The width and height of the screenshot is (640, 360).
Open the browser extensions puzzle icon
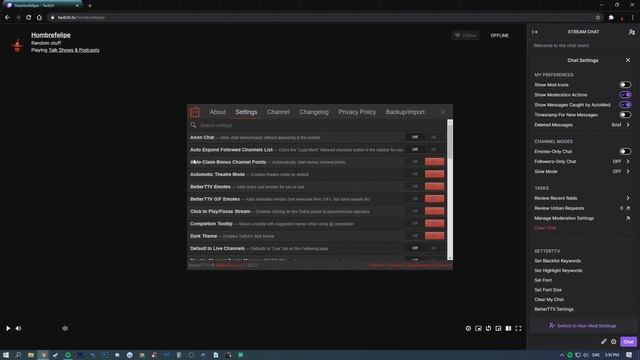point(611,18)
